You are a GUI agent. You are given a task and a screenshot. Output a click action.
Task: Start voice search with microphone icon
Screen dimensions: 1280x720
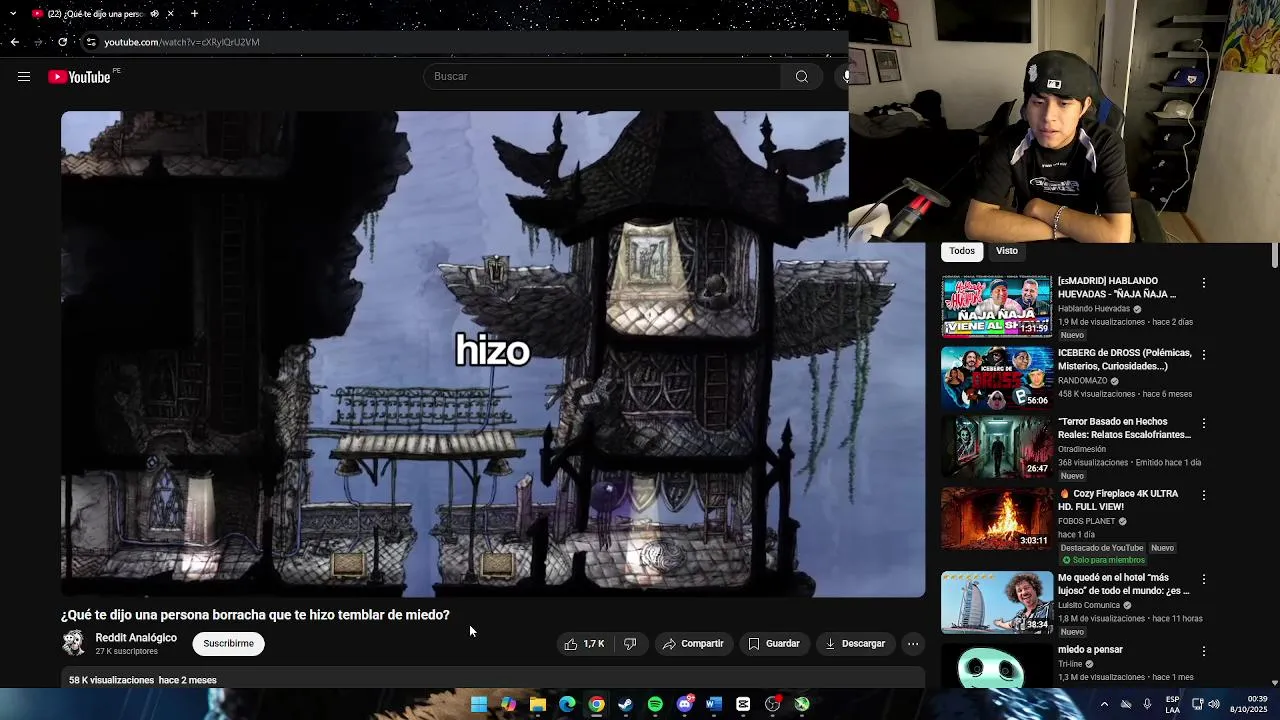(844, 77)
